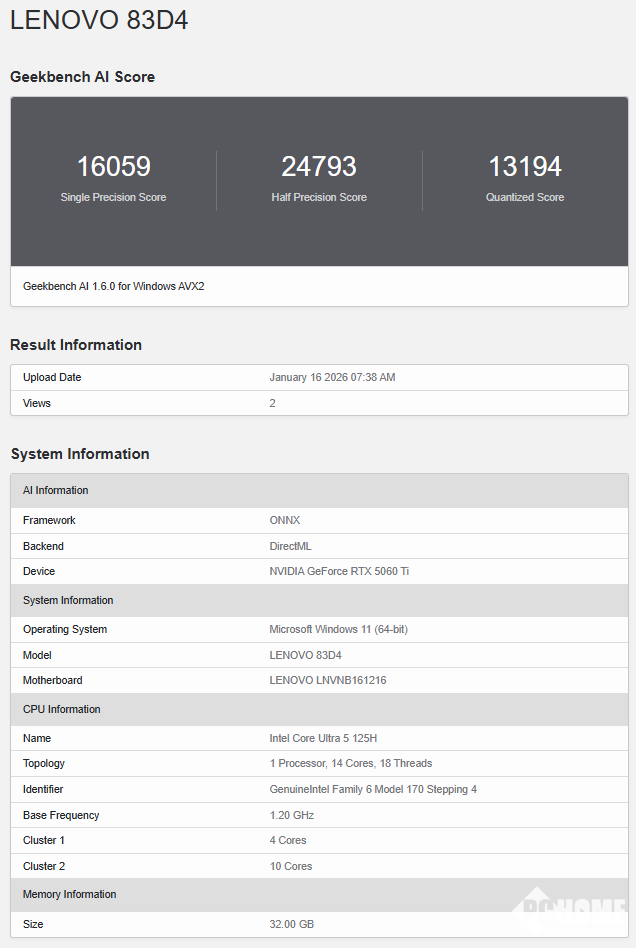This screenshot has width=636, height=948.
Task: Click the System Information table subheader
Action: click(x=68, y=600)
